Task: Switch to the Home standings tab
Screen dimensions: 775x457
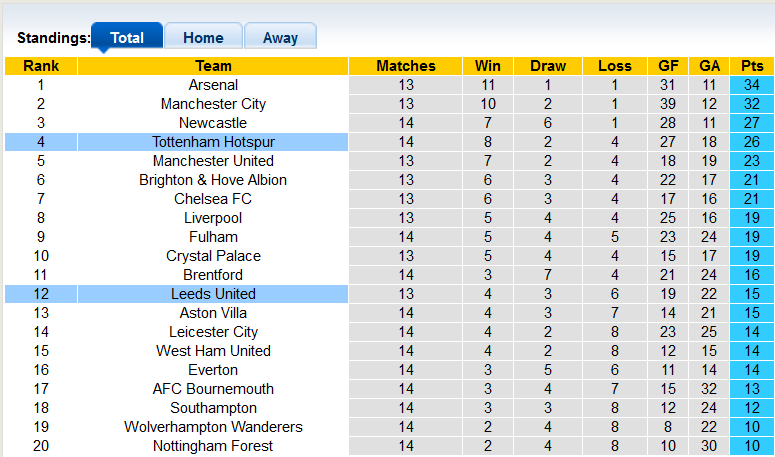Action: tap(203, 38)
